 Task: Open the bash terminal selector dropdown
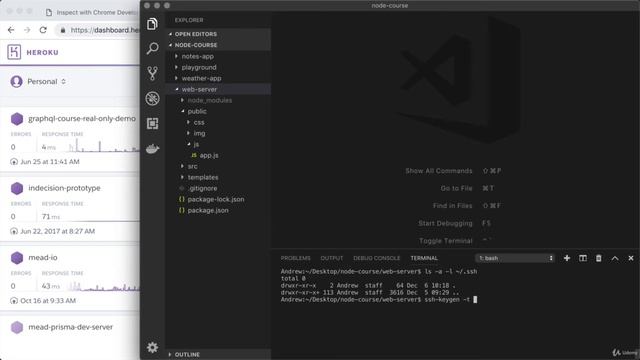[516, 258]
